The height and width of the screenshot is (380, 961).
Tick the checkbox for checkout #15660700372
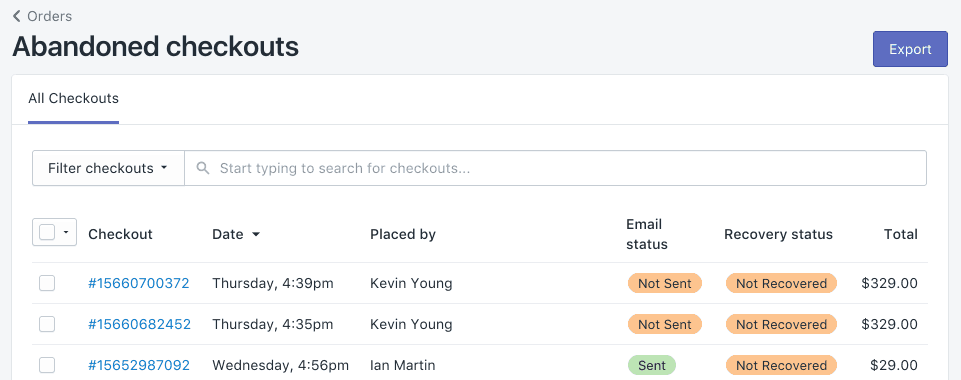[x=47, y=283]
